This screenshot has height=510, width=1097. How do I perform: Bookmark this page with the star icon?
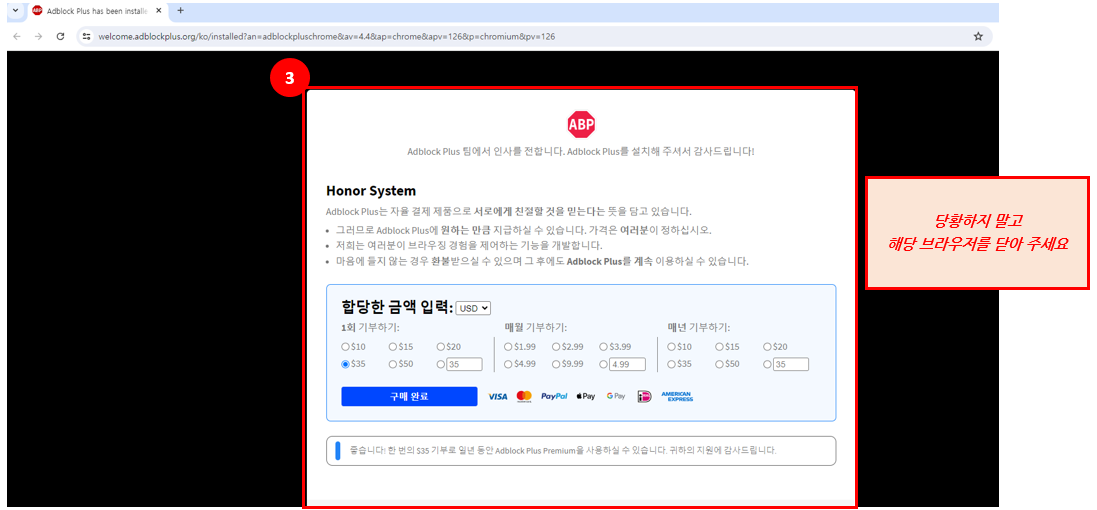(x=978, y=36)
